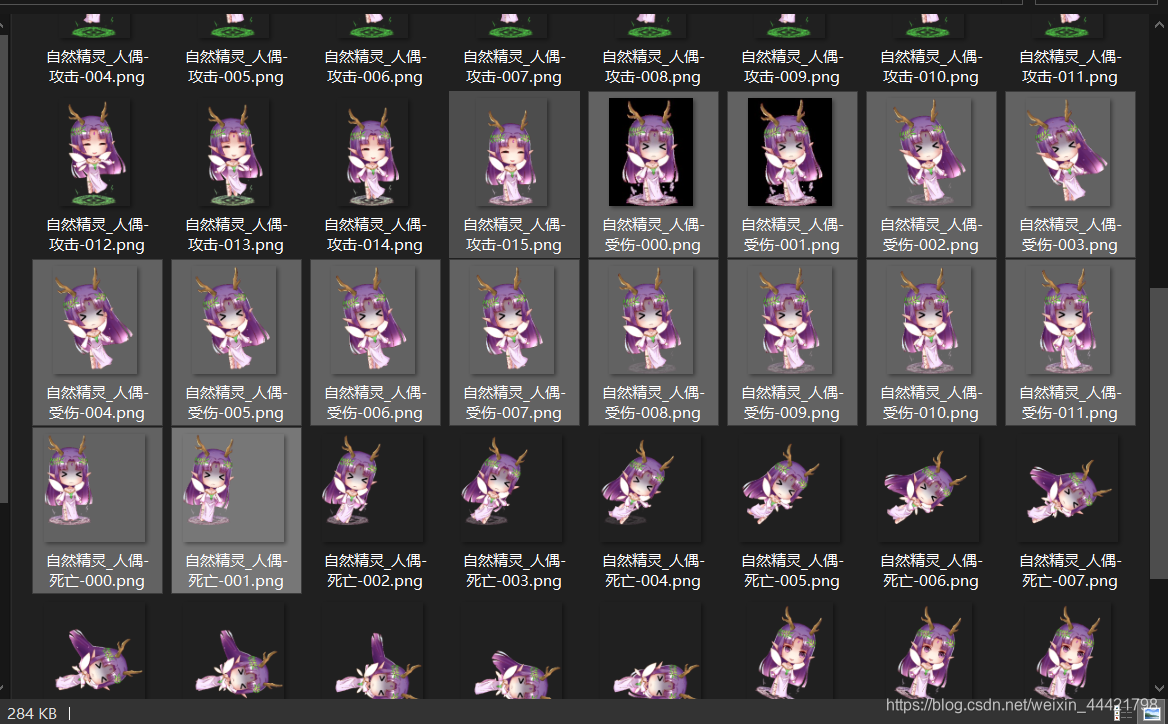Viewport: 1168px width, 724px height.
Task: Select thumbnail of 受伤-006.png
Action: point(373,320)
